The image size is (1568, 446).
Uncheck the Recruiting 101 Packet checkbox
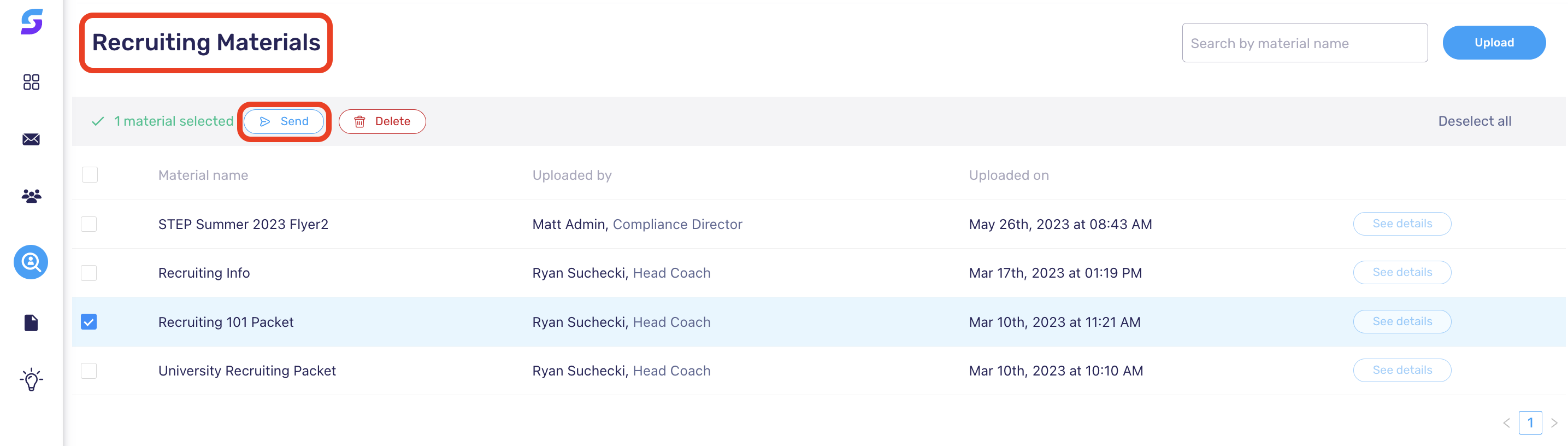[x=89, y=322]
